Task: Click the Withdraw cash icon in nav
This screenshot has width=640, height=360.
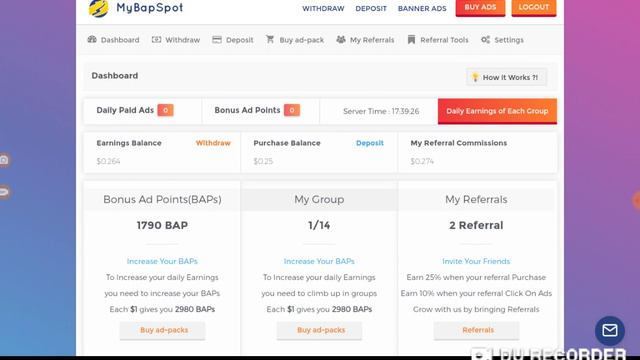Action: click(x=156, y=40)
